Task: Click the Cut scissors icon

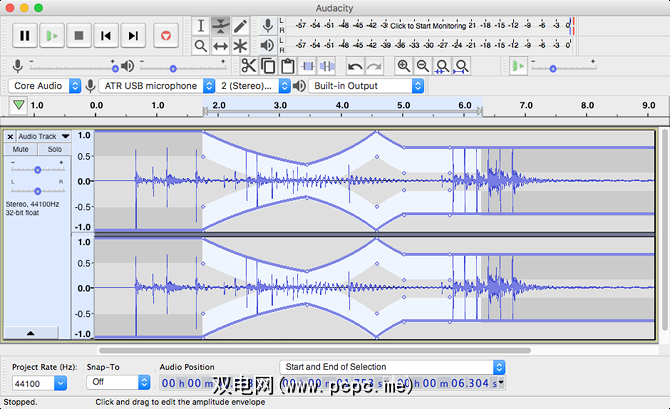Action: point(247,66)
